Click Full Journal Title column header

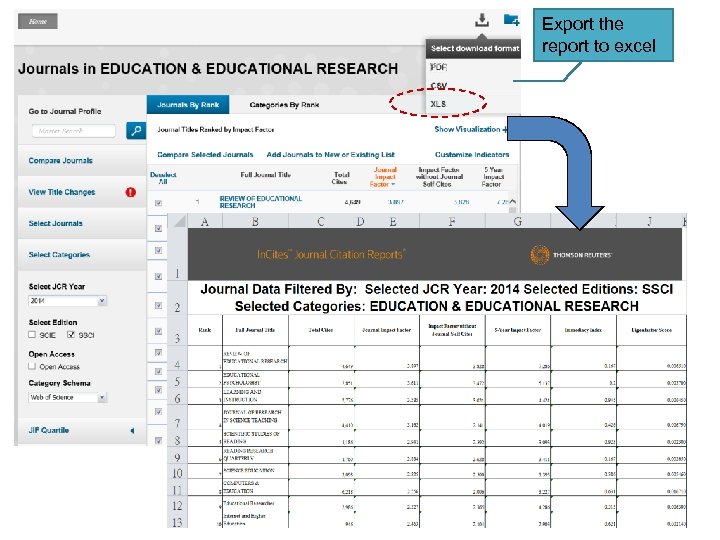point(265,174)
